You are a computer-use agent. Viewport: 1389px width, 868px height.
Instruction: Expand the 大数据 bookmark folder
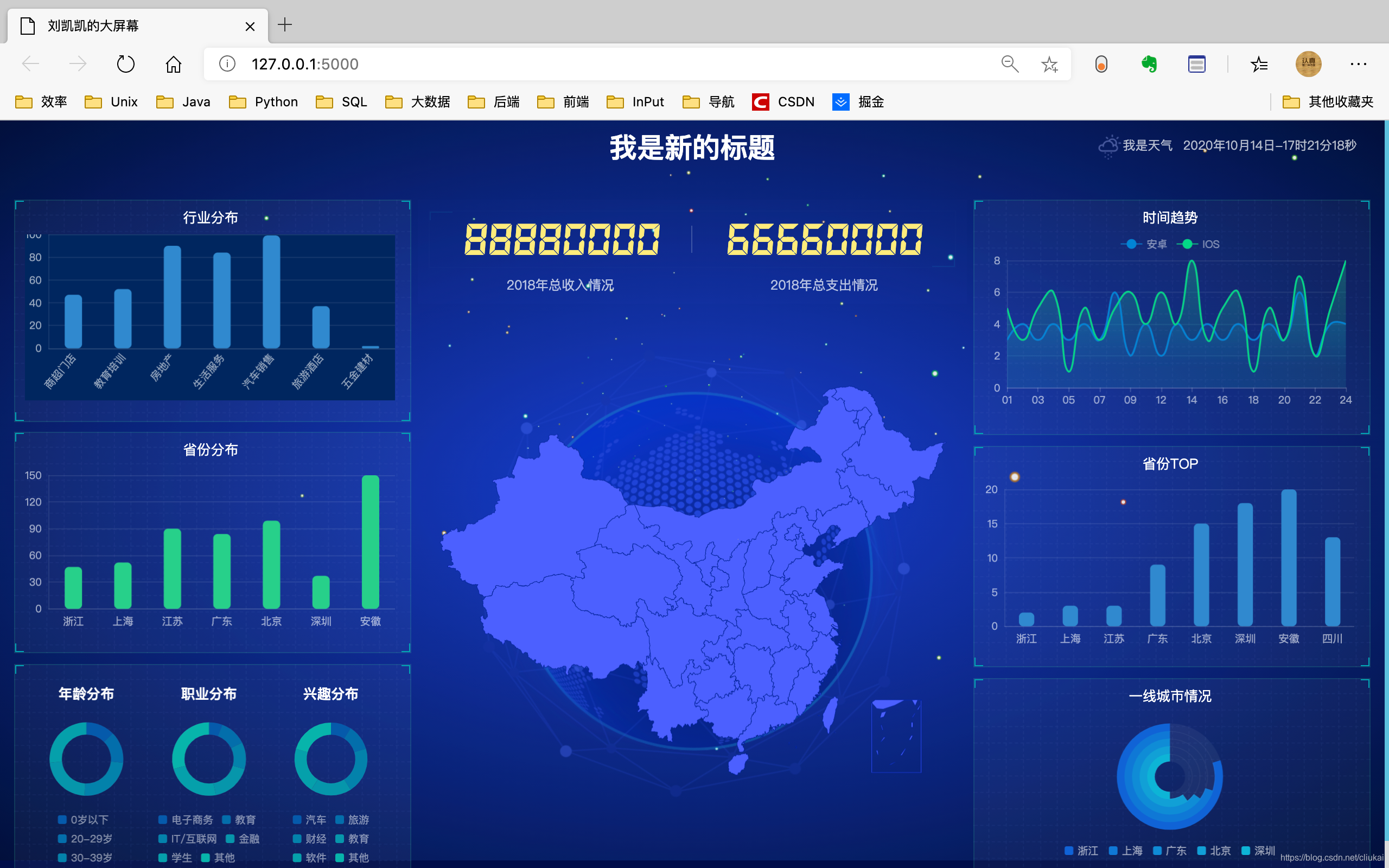click(x=417, y=102)
